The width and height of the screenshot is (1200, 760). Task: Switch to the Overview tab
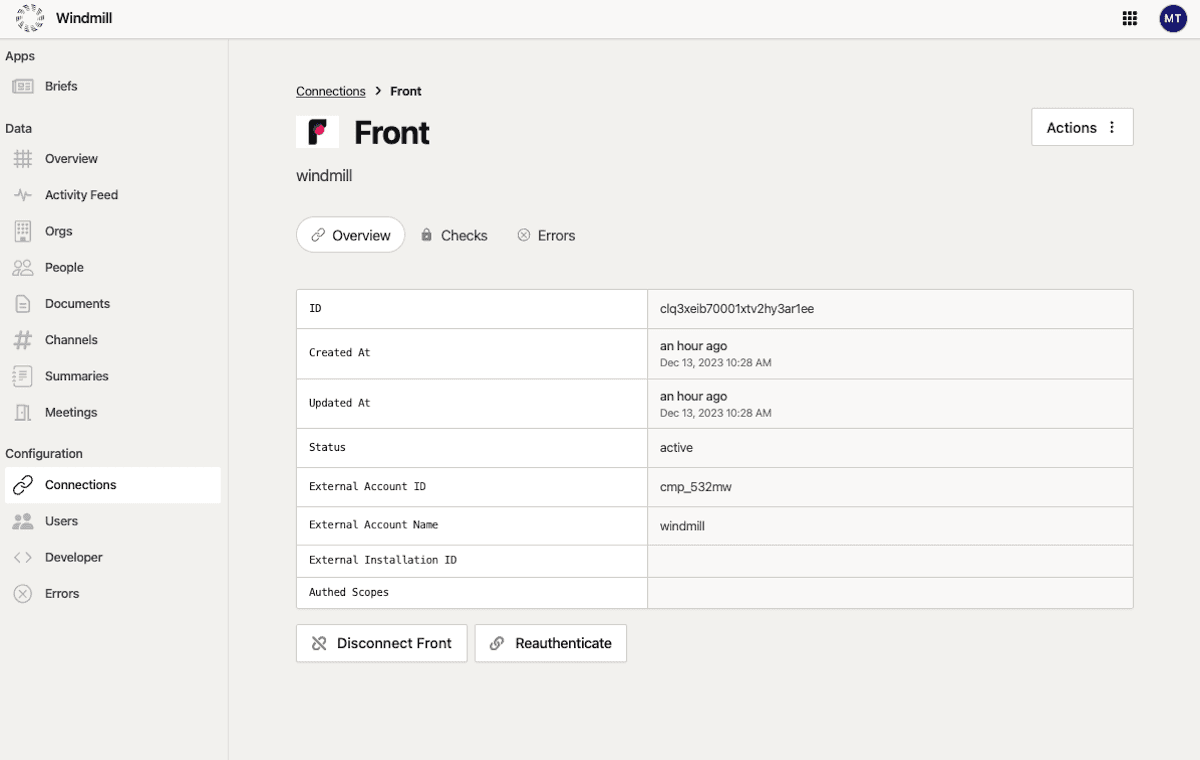pyautogui.click(x=350, y=235)
